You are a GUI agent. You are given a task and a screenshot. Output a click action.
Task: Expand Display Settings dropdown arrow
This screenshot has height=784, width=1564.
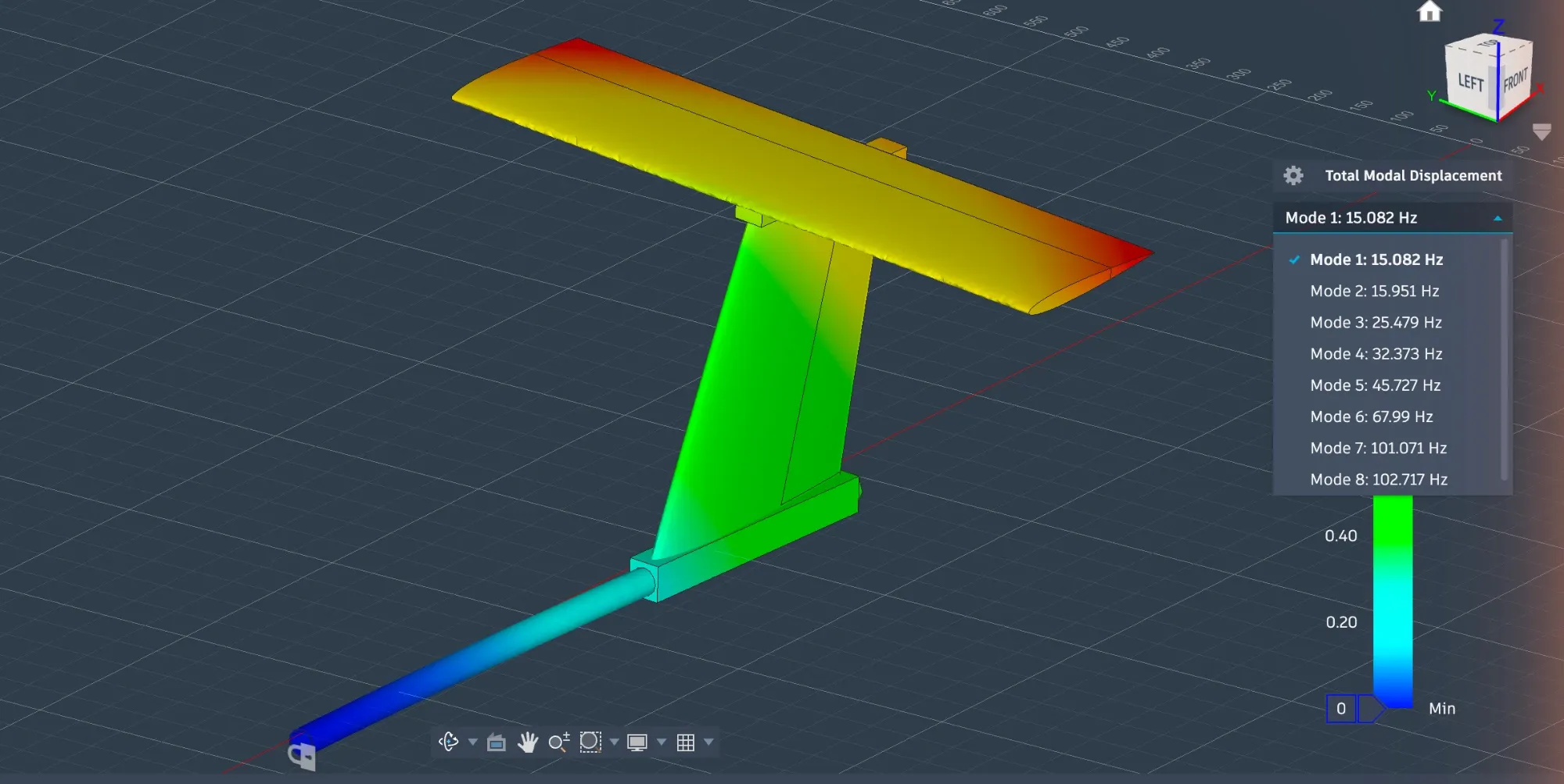coord(662,742)
